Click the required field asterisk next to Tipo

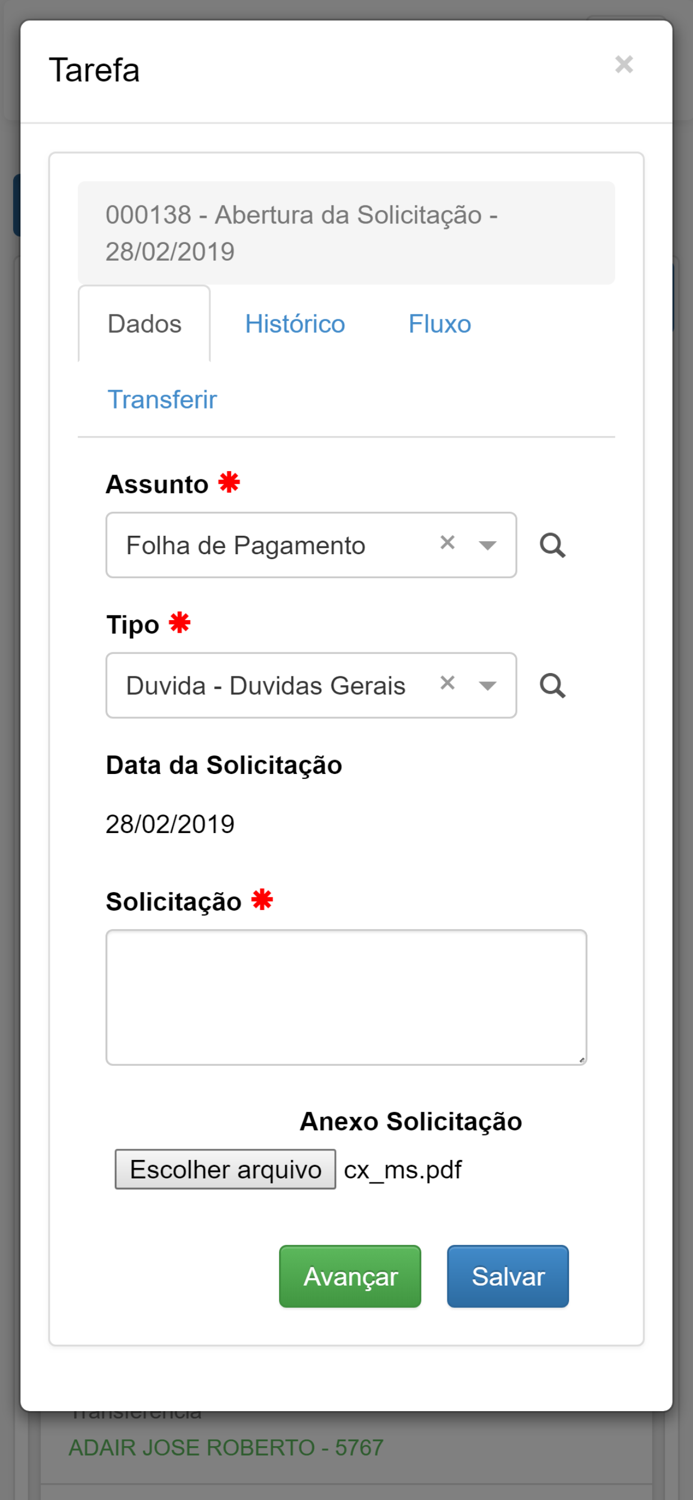(178, 622)
